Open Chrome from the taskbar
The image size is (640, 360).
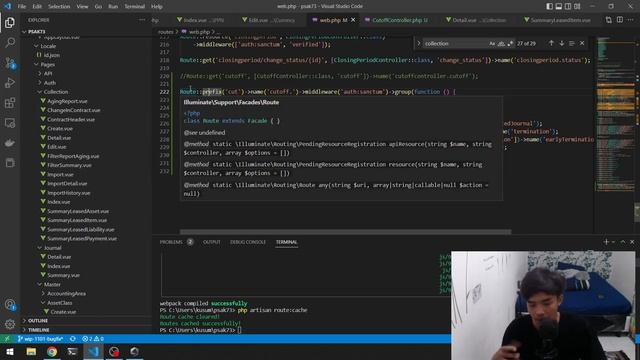click(x=52, y=351)
